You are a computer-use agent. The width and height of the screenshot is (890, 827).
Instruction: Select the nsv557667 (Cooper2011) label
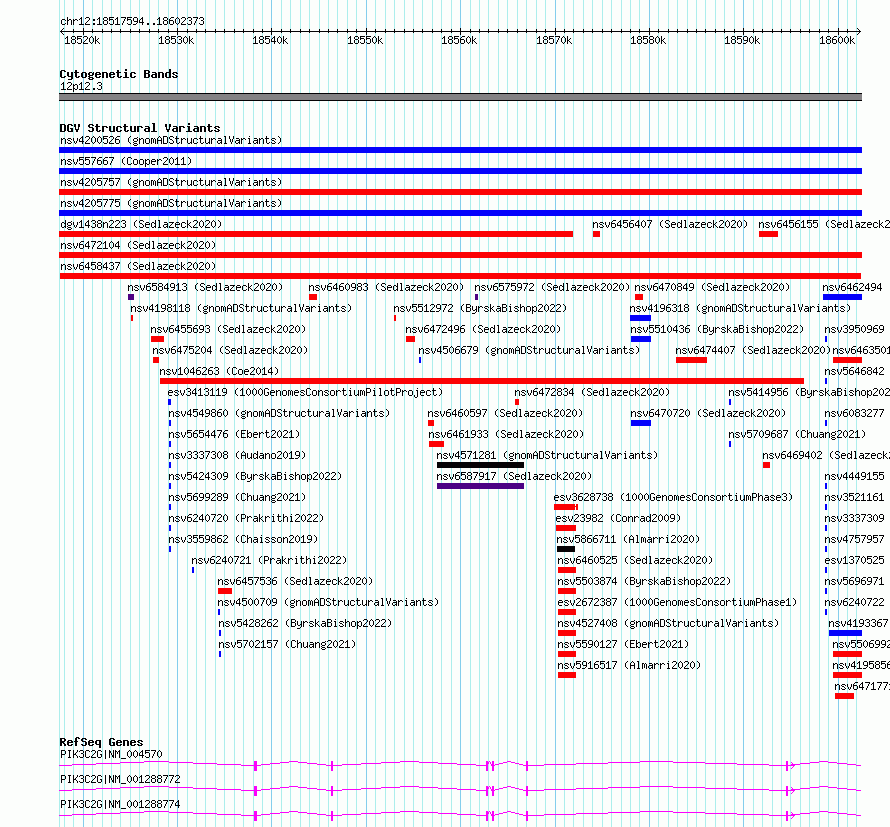[x=126, y=161]
